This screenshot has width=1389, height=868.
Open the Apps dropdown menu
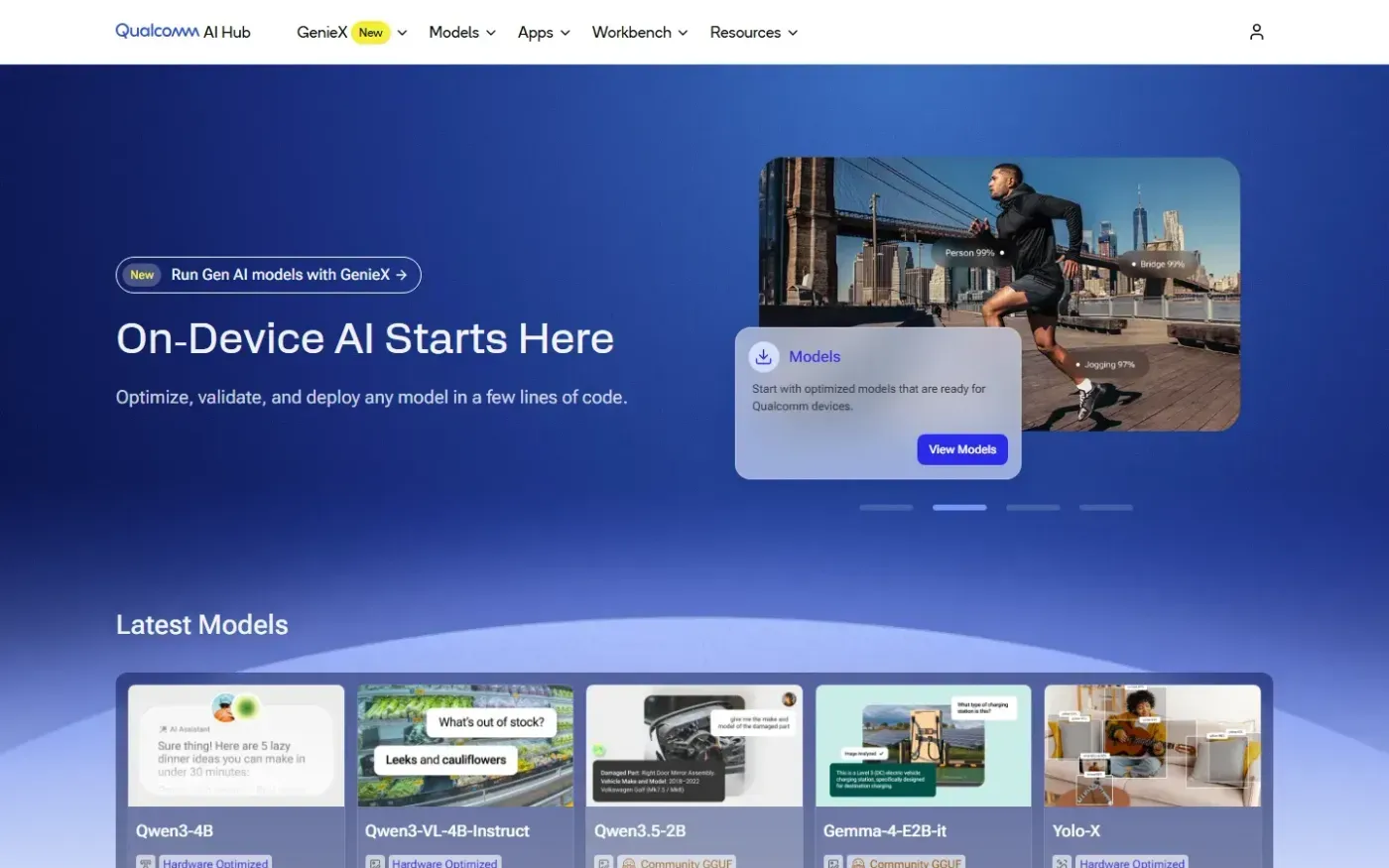point(544,32)
